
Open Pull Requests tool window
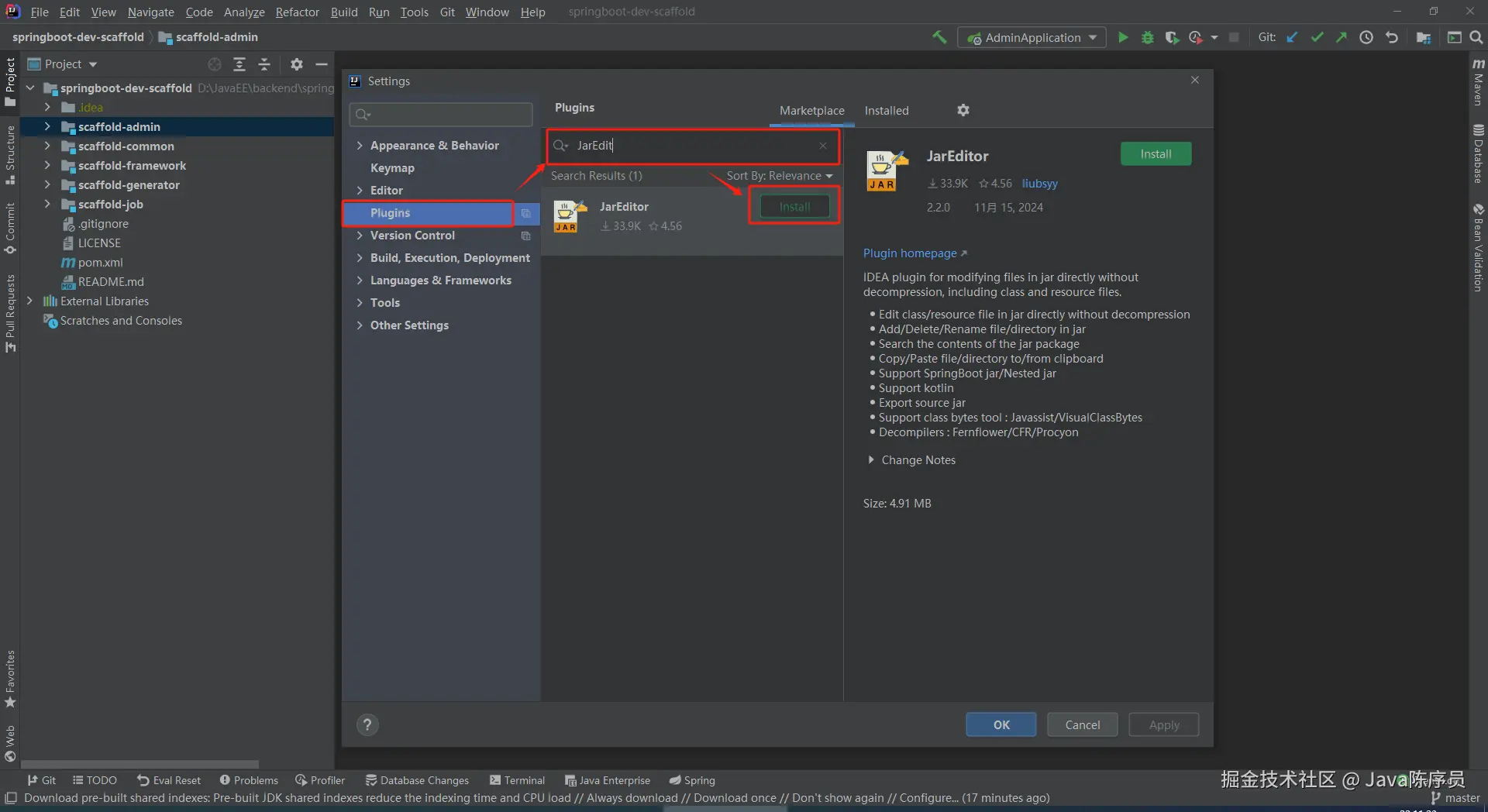point(10,313)
